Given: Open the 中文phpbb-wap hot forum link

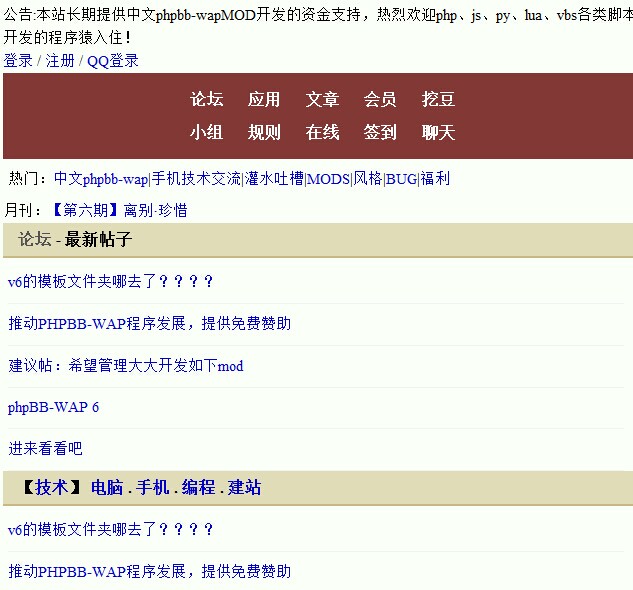Looking at the screenshot, I should [x=100, y=179].
